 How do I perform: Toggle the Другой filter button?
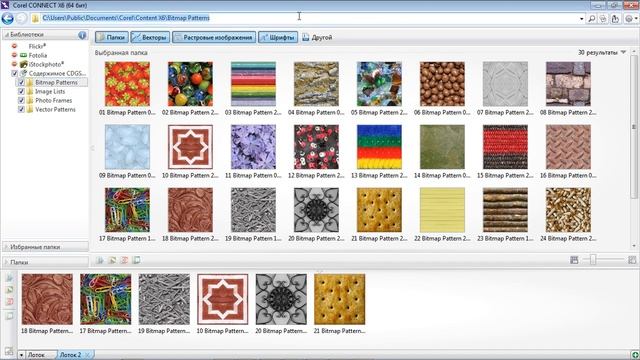[x=317, y=38]
